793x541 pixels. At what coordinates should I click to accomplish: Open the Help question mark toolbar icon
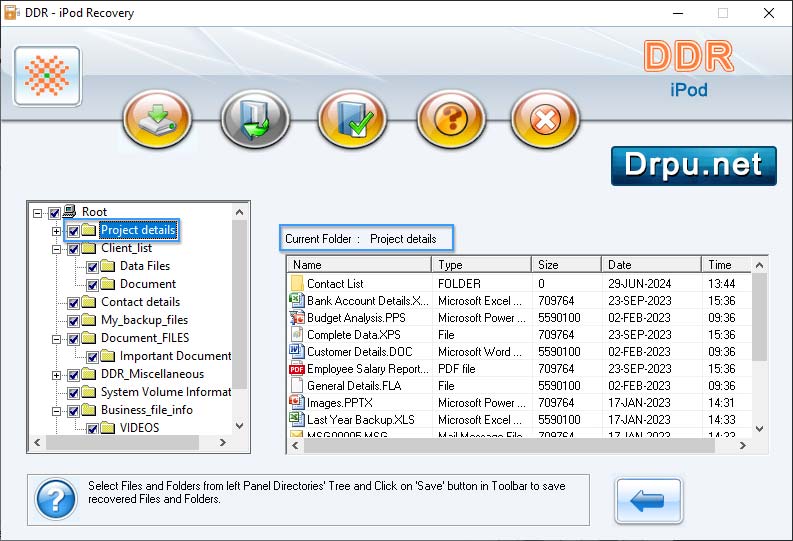(x=450, y=119)
